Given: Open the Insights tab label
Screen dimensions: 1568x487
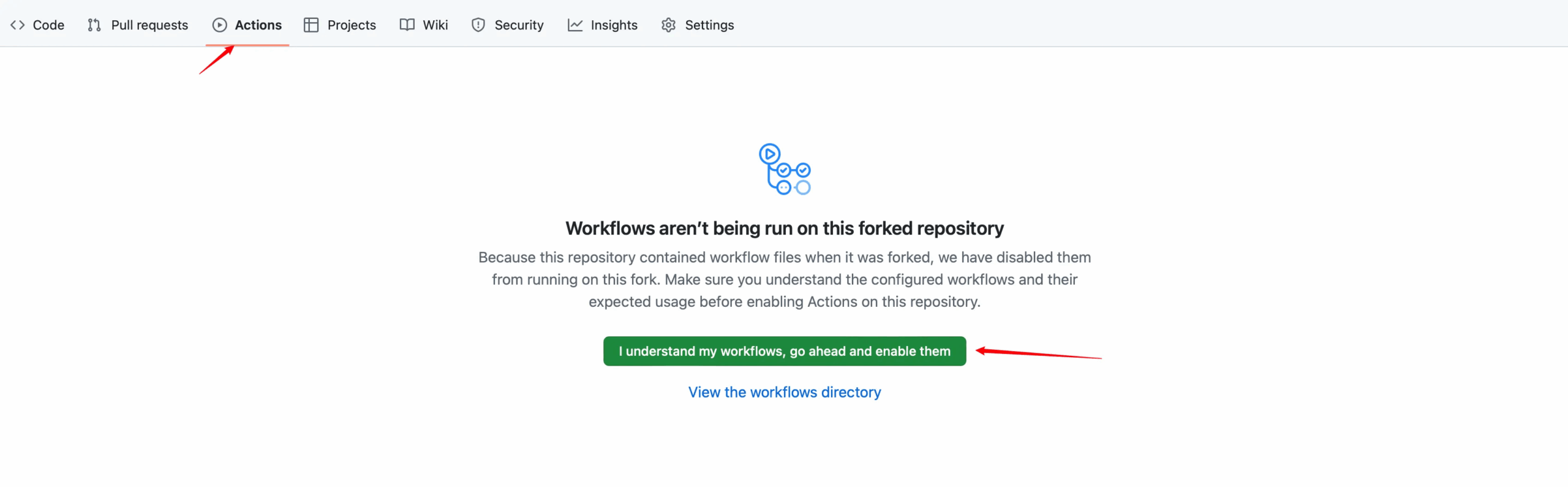Looking at the screenshot, I should pyautogui.click(x=614, y=25).
